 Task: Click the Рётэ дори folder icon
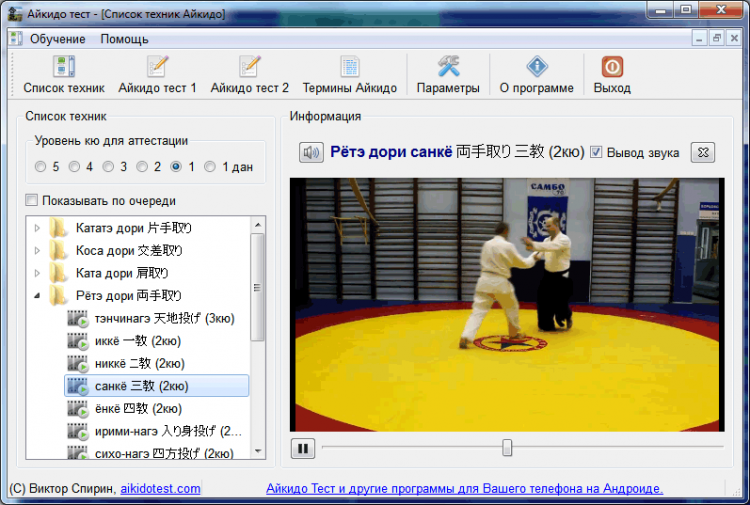pyautogui.click(x=58, y=296)
